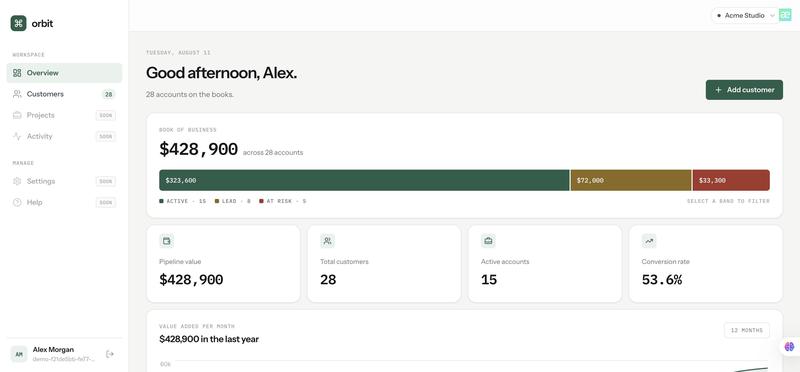800x372 pixels.
Task: Click the Total customers people icon
Action: coord(328,241)
